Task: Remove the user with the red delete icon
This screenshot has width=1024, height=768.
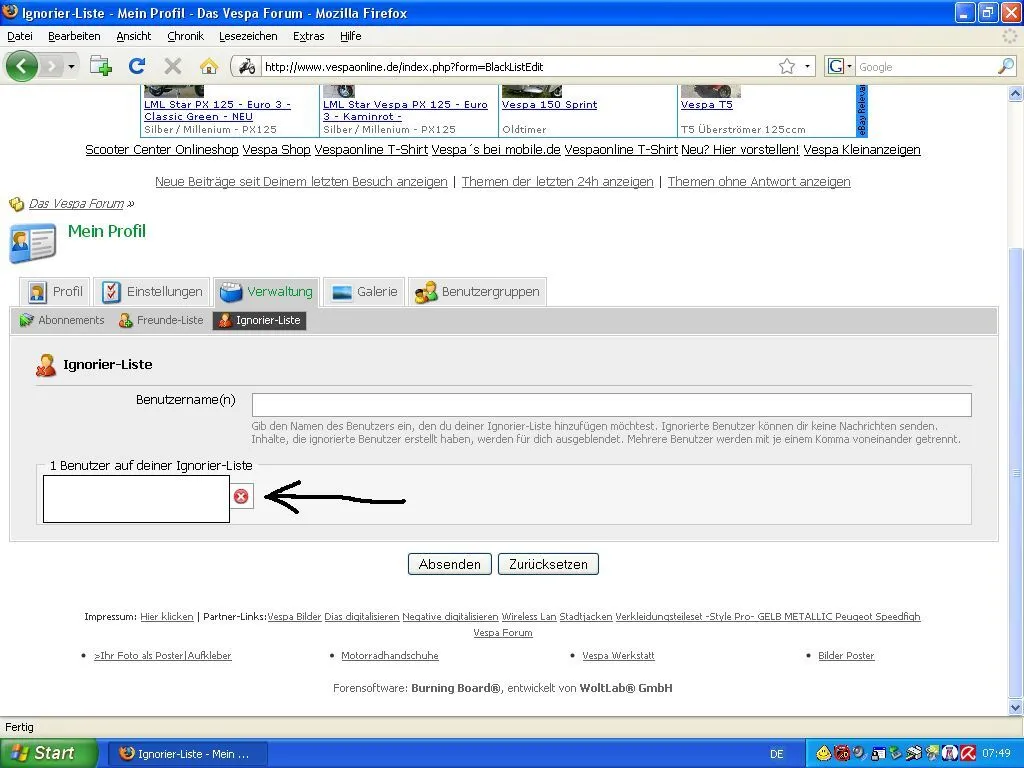Action: click(241, 496)
